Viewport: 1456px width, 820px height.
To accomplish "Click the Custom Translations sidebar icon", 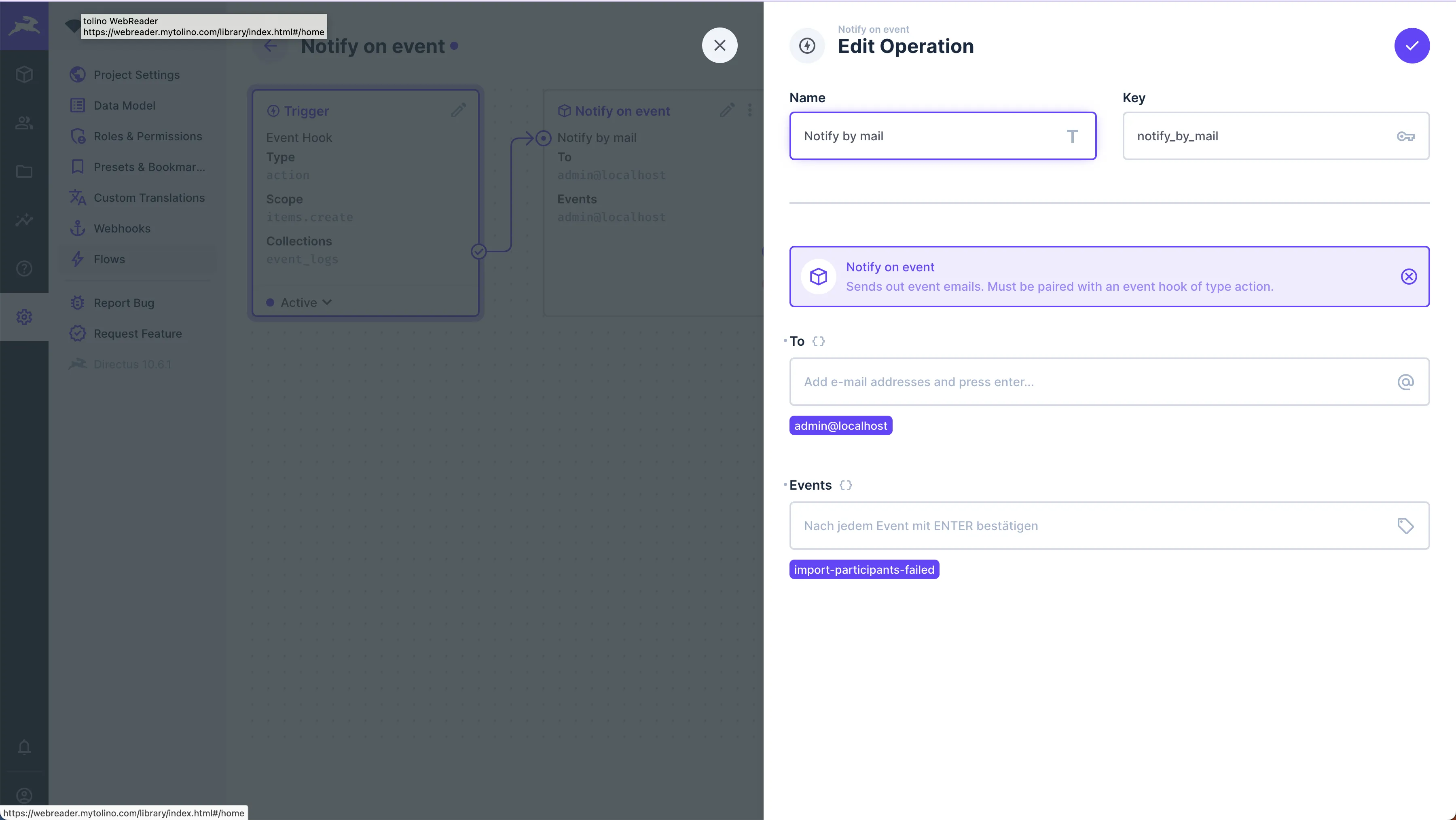I will (78, 197).
